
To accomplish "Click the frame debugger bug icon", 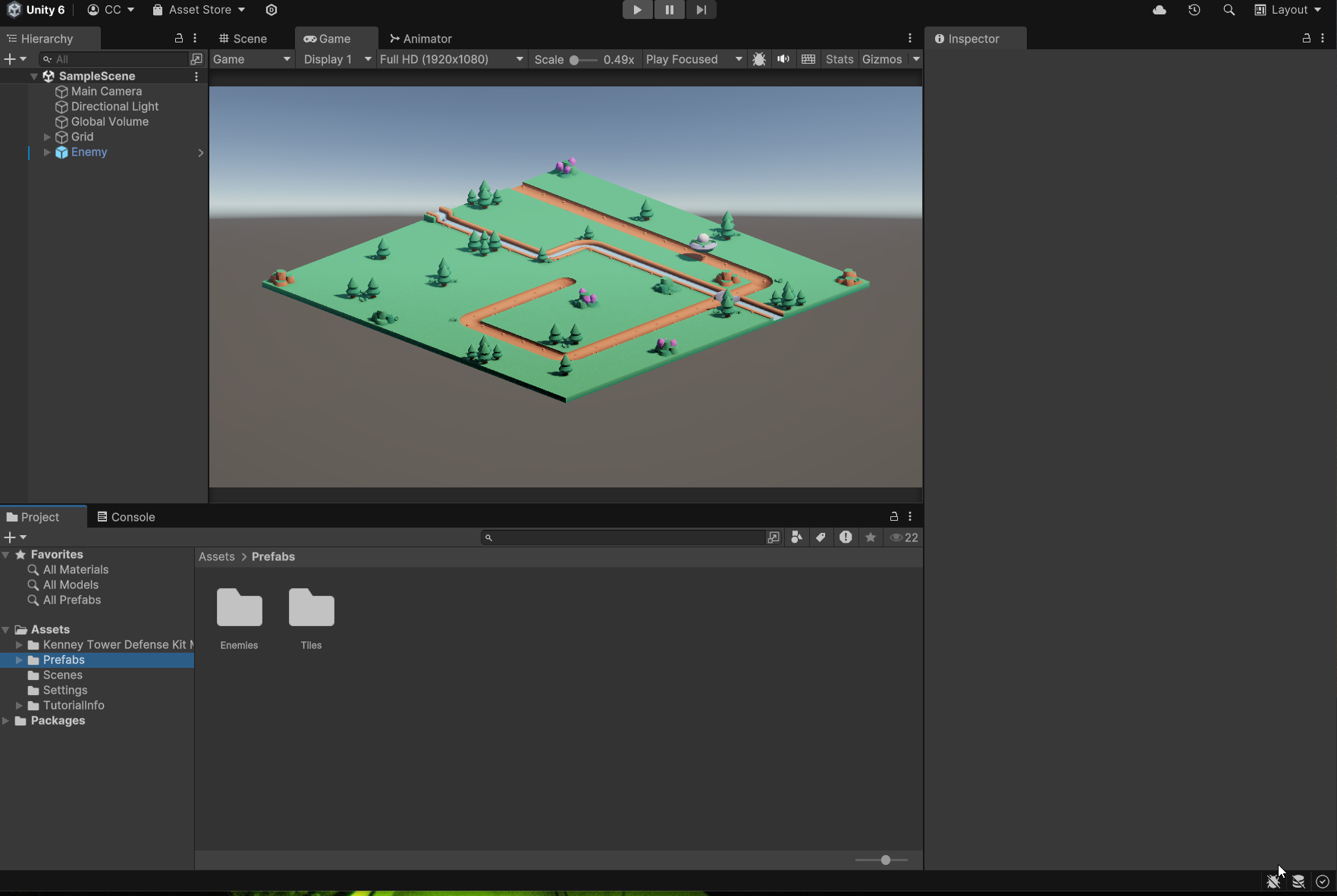I will click(758, 59).
